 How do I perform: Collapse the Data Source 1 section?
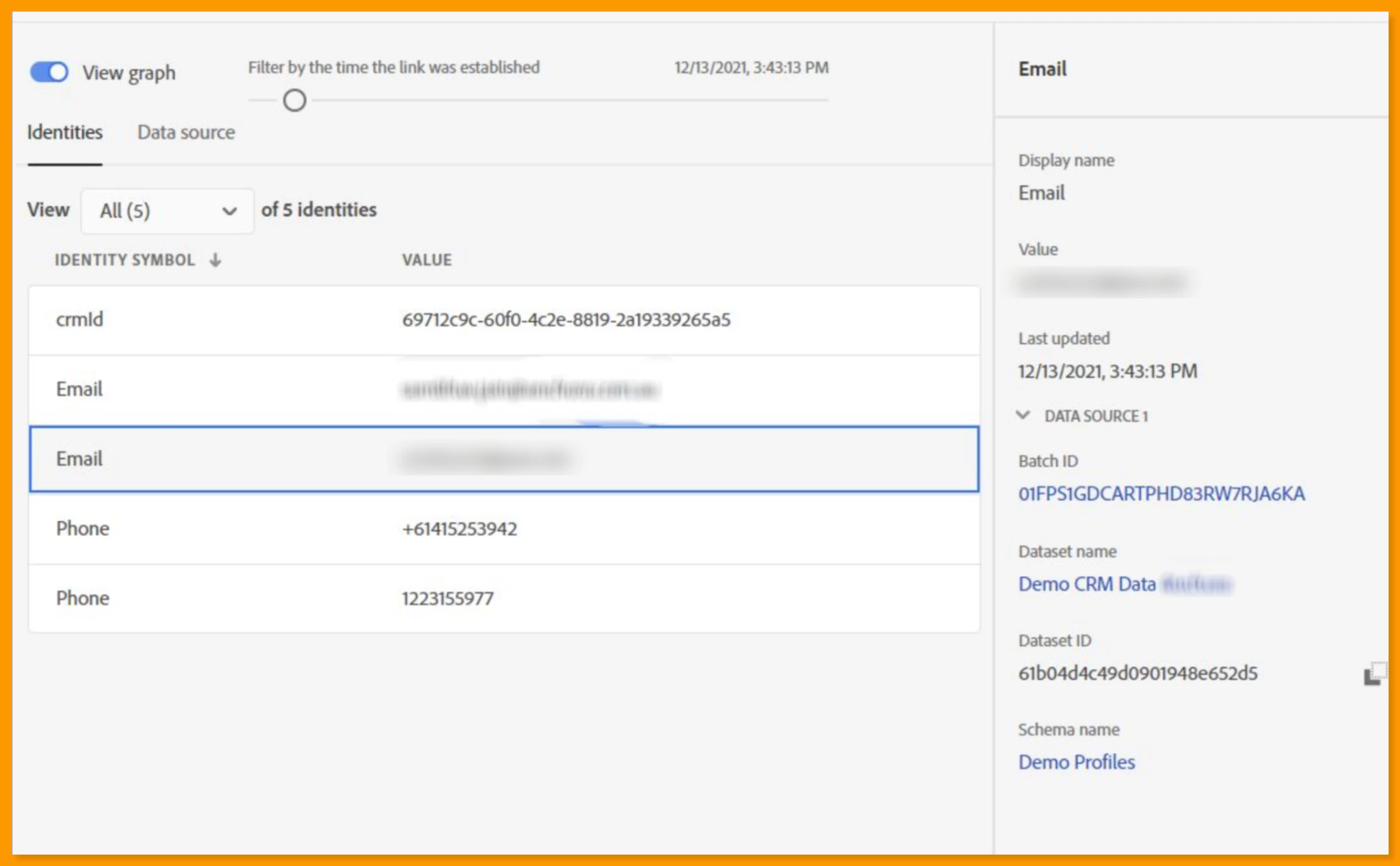click(1023, 416)
